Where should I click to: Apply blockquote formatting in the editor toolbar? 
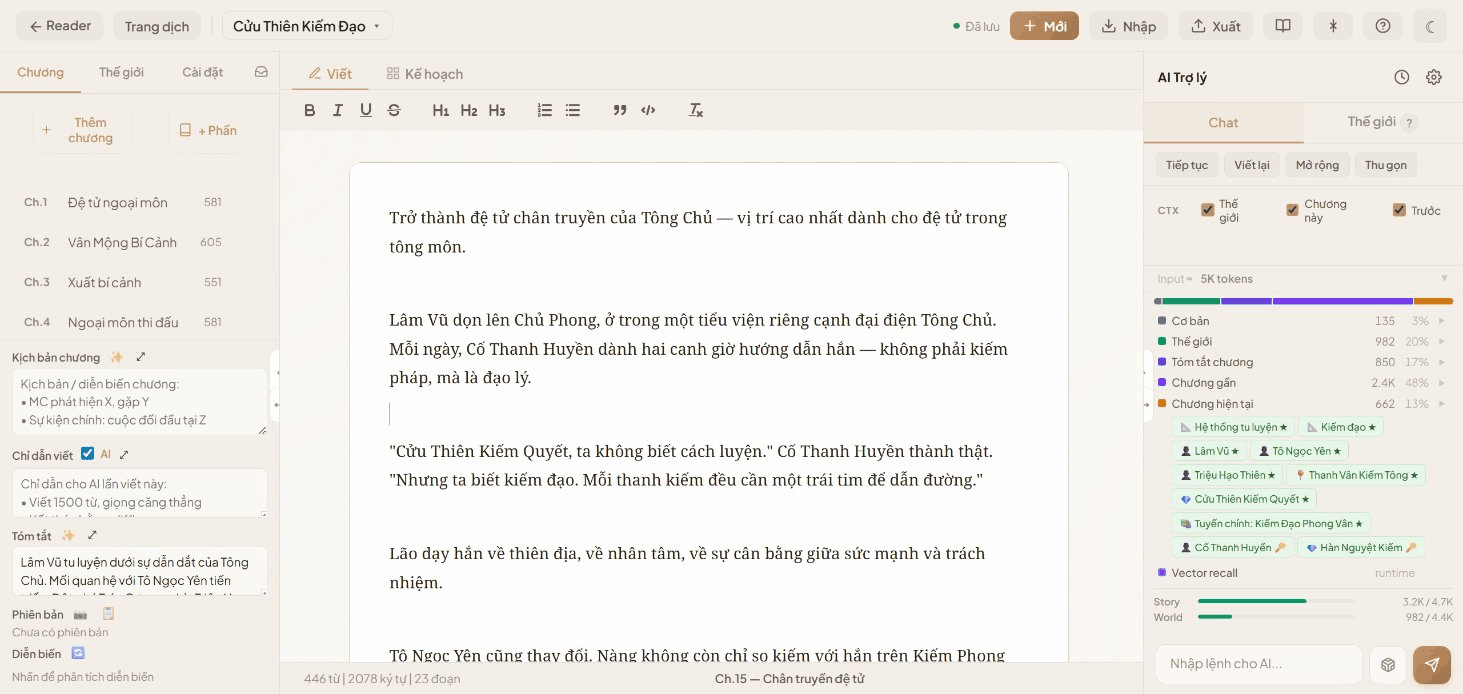tap(620, 110)
